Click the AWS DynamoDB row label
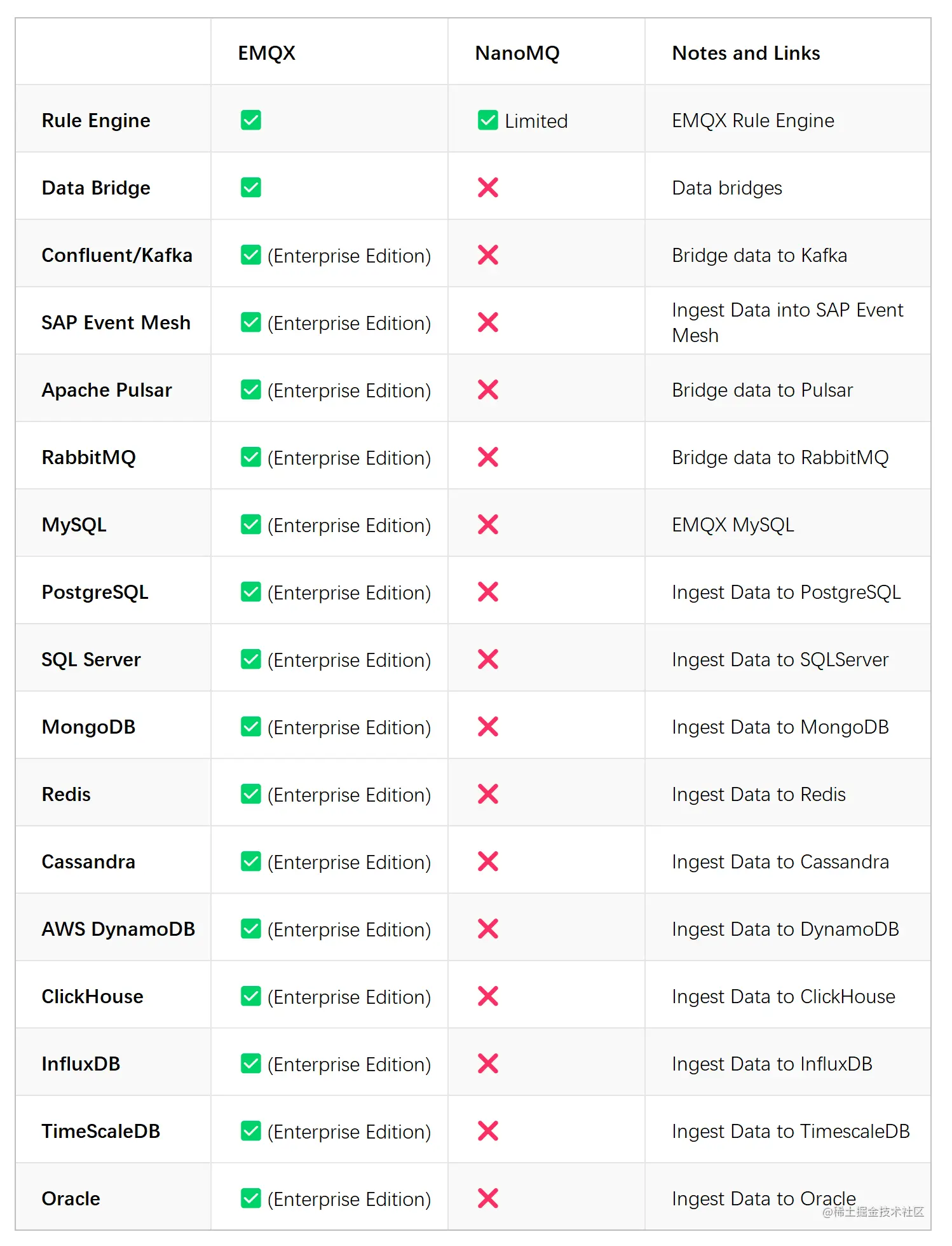Image resolution: width=952 pixels, height=1246 pixels. click(x=118, y=929)
